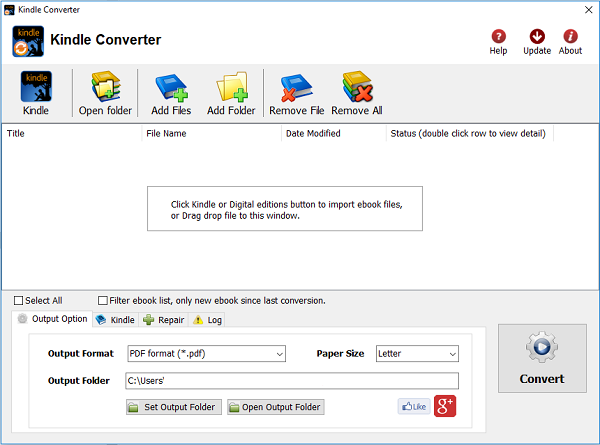
Task: Click the Add Folder icon
Action: pyautogui.click(x=232, y=87)
